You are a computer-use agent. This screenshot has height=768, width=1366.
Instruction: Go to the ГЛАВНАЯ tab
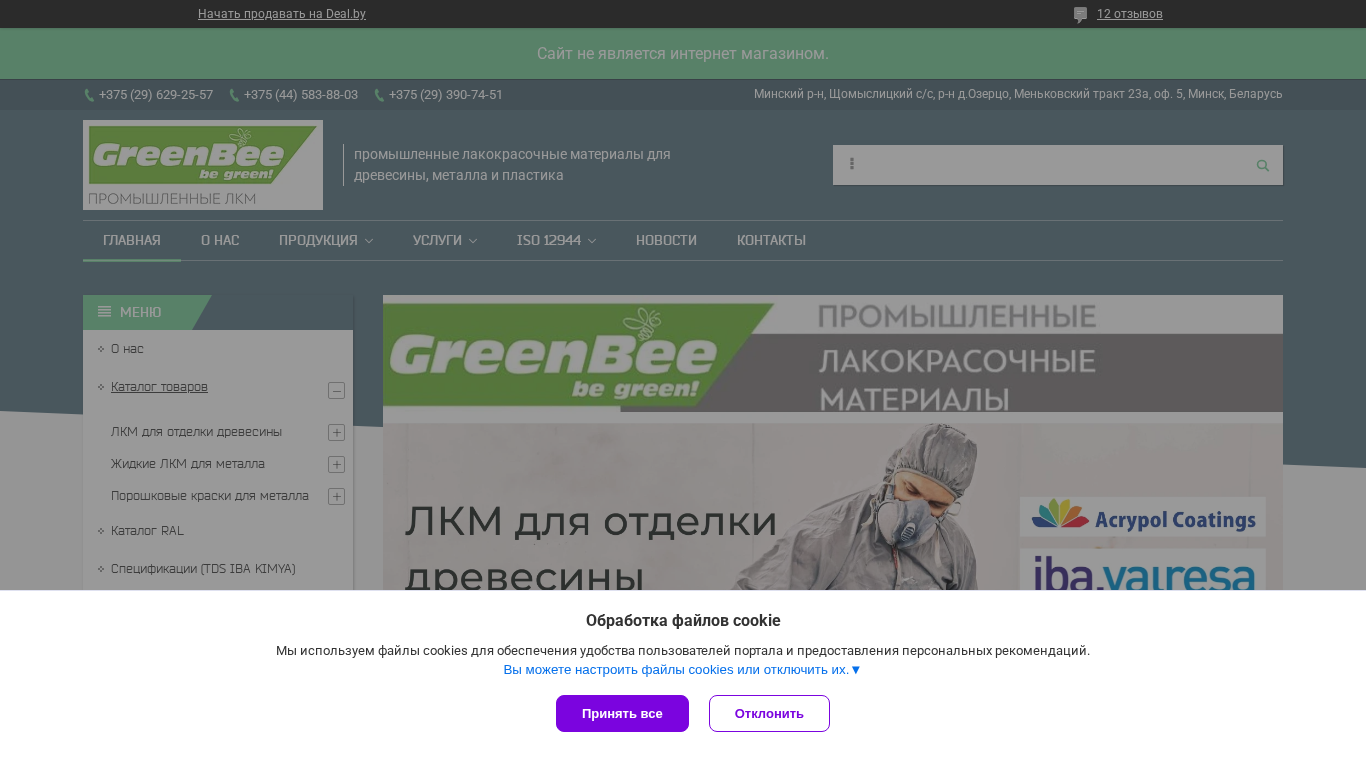tap(132, 241)
